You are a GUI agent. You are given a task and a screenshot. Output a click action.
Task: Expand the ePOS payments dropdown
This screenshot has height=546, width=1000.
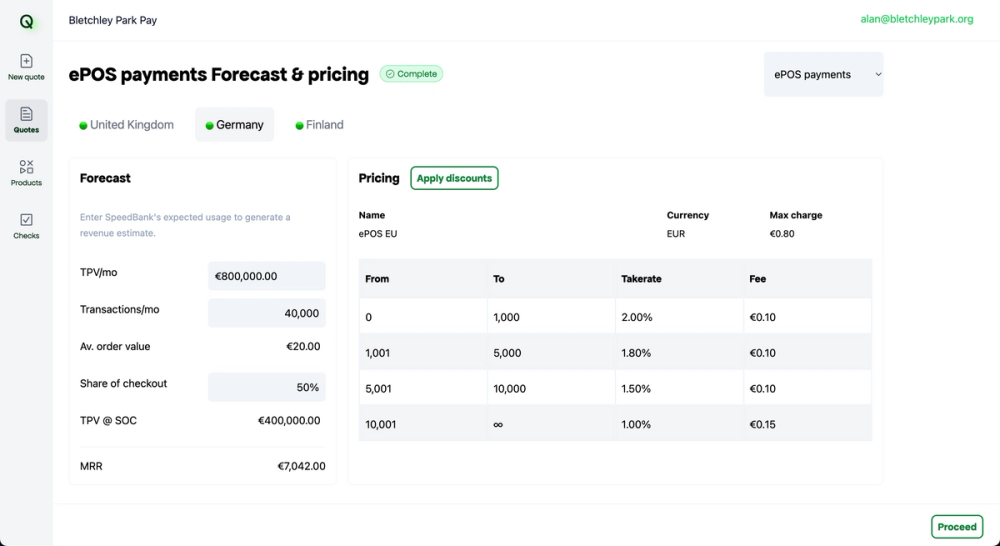coord(823,74)
